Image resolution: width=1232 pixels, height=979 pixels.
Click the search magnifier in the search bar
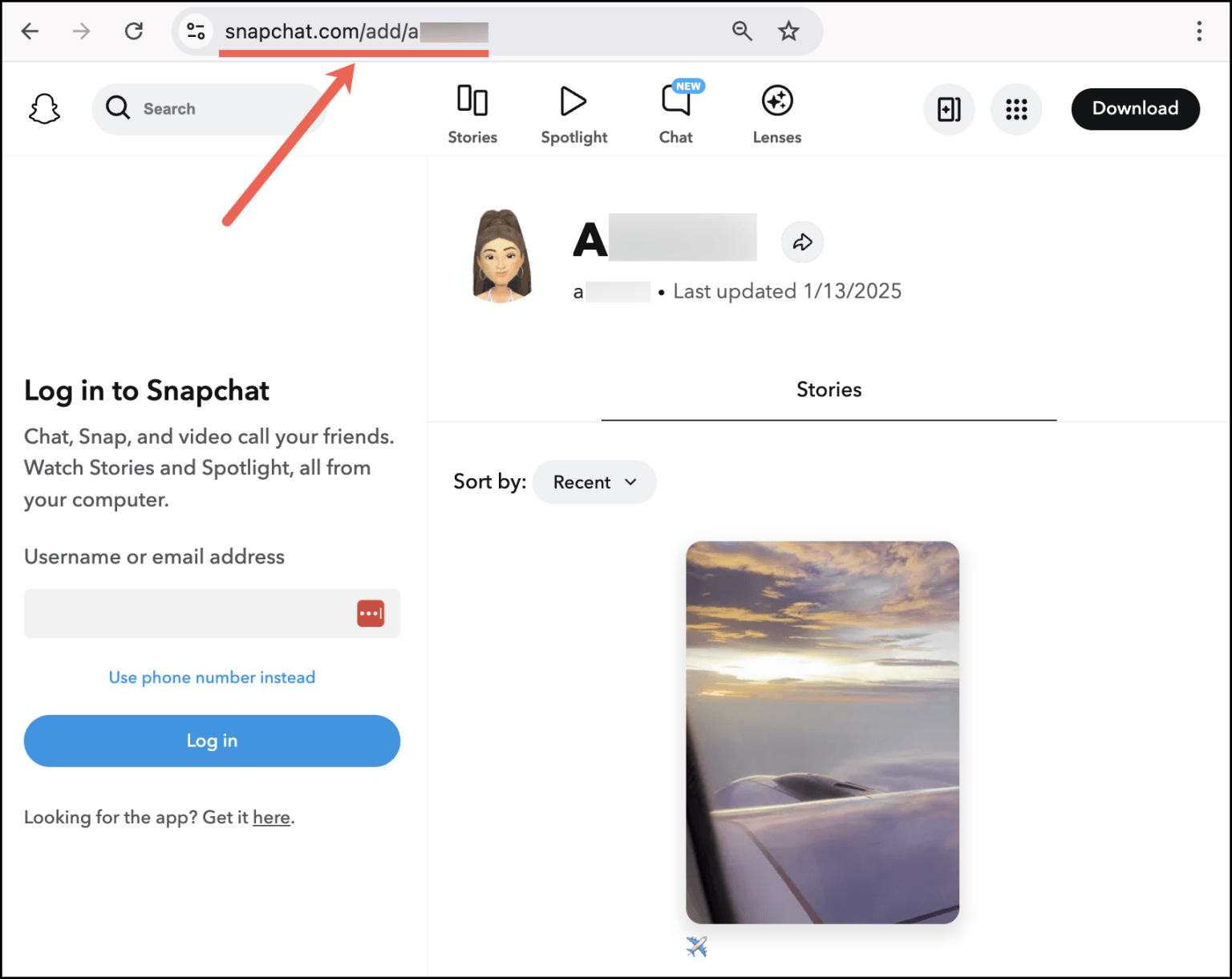point(118,108)
